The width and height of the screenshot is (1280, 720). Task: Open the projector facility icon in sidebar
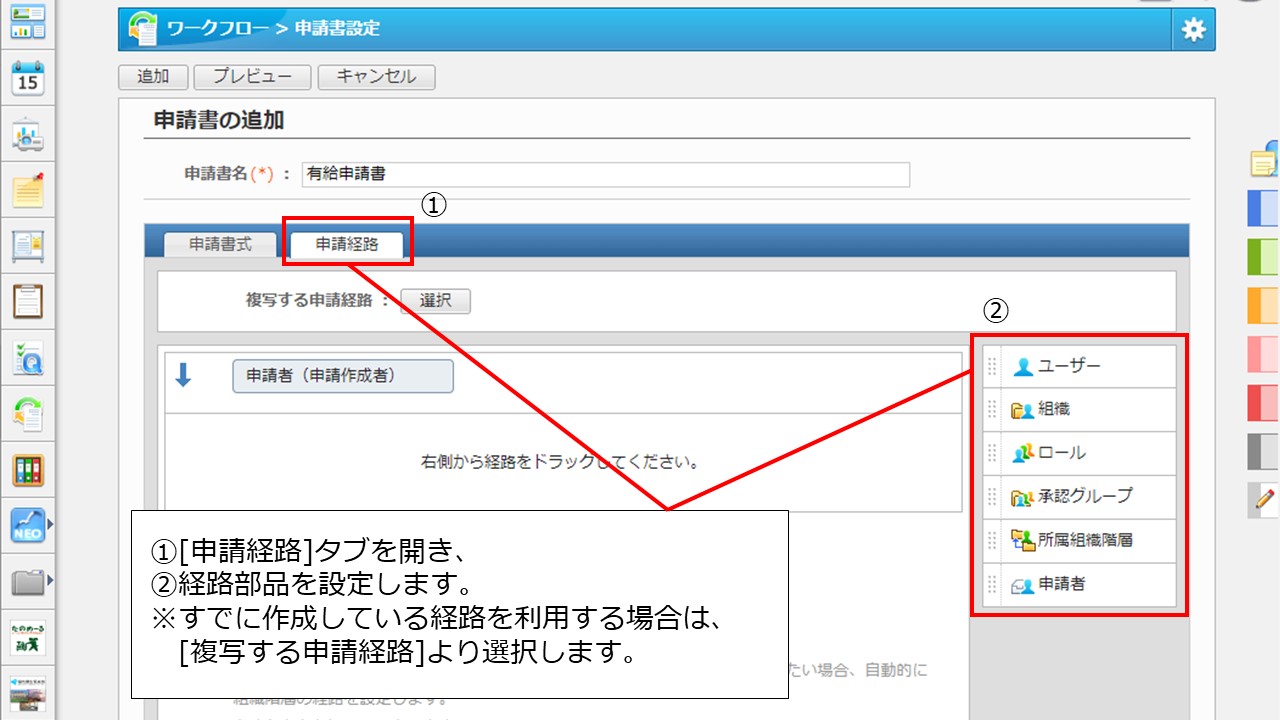(x=28, y=135)
